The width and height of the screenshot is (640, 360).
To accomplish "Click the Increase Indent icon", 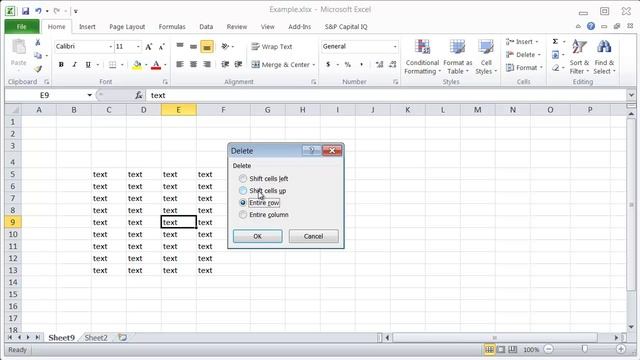I will point(238,64).
